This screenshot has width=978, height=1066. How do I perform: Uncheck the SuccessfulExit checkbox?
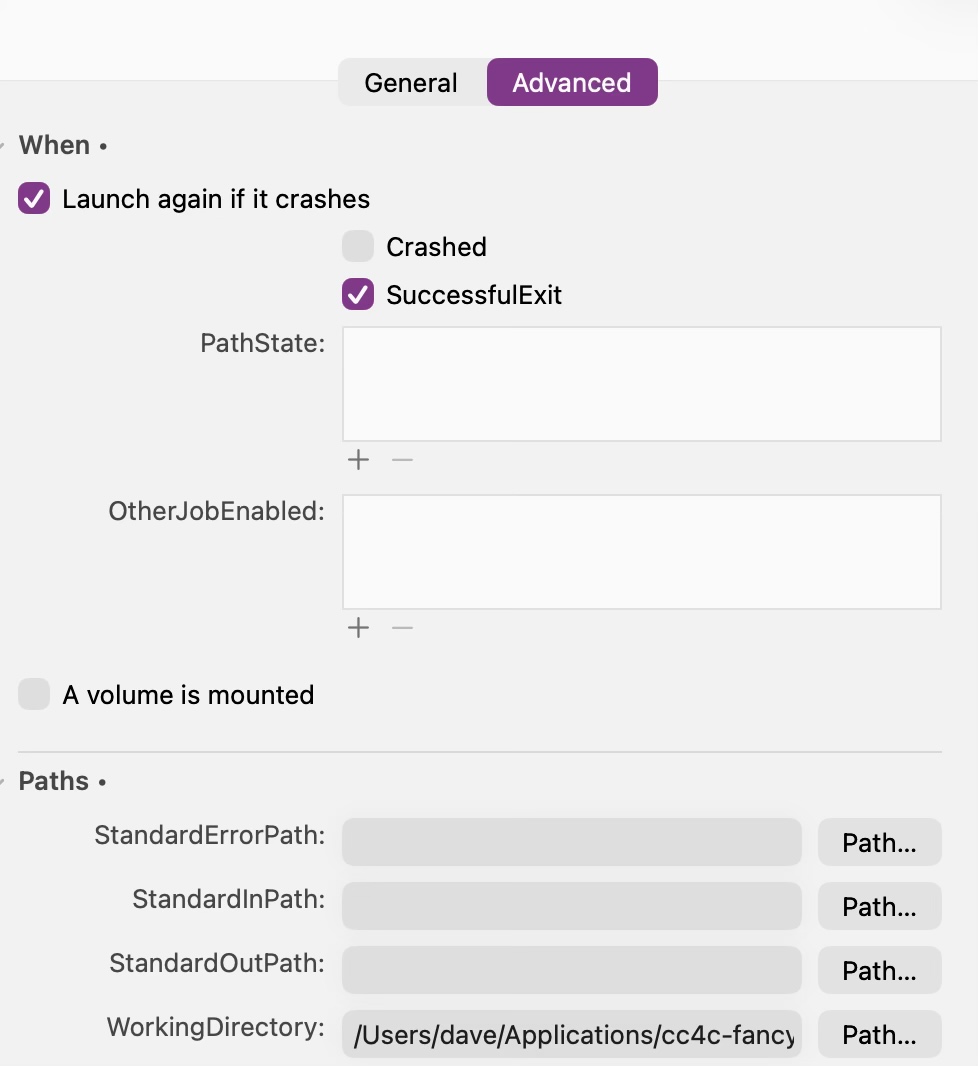pyautogui.click(x=358, y=295)
